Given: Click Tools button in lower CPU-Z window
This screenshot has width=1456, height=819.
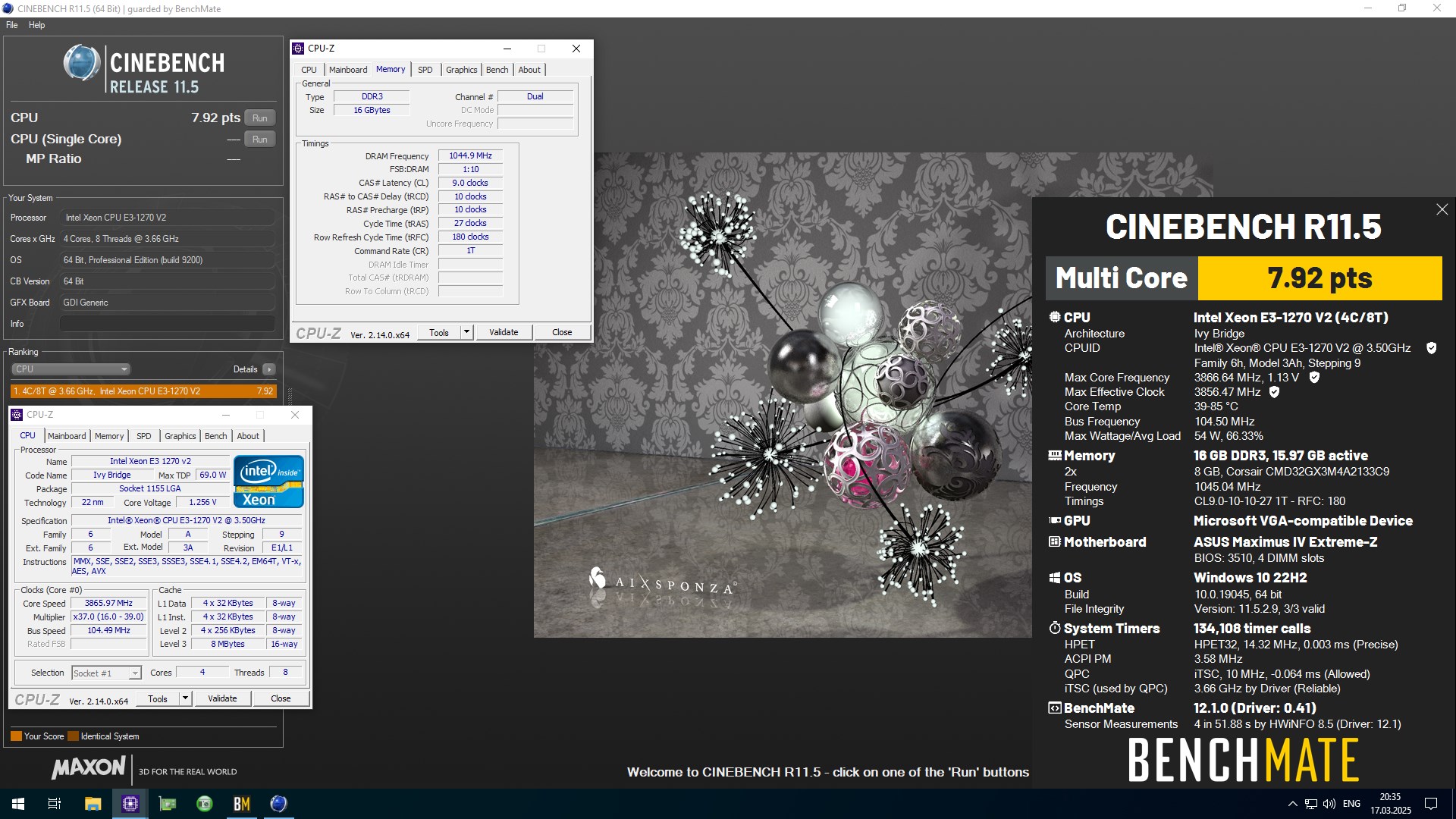Looking at the screenshot, I should pyautogui.click(x=157, y=698).
